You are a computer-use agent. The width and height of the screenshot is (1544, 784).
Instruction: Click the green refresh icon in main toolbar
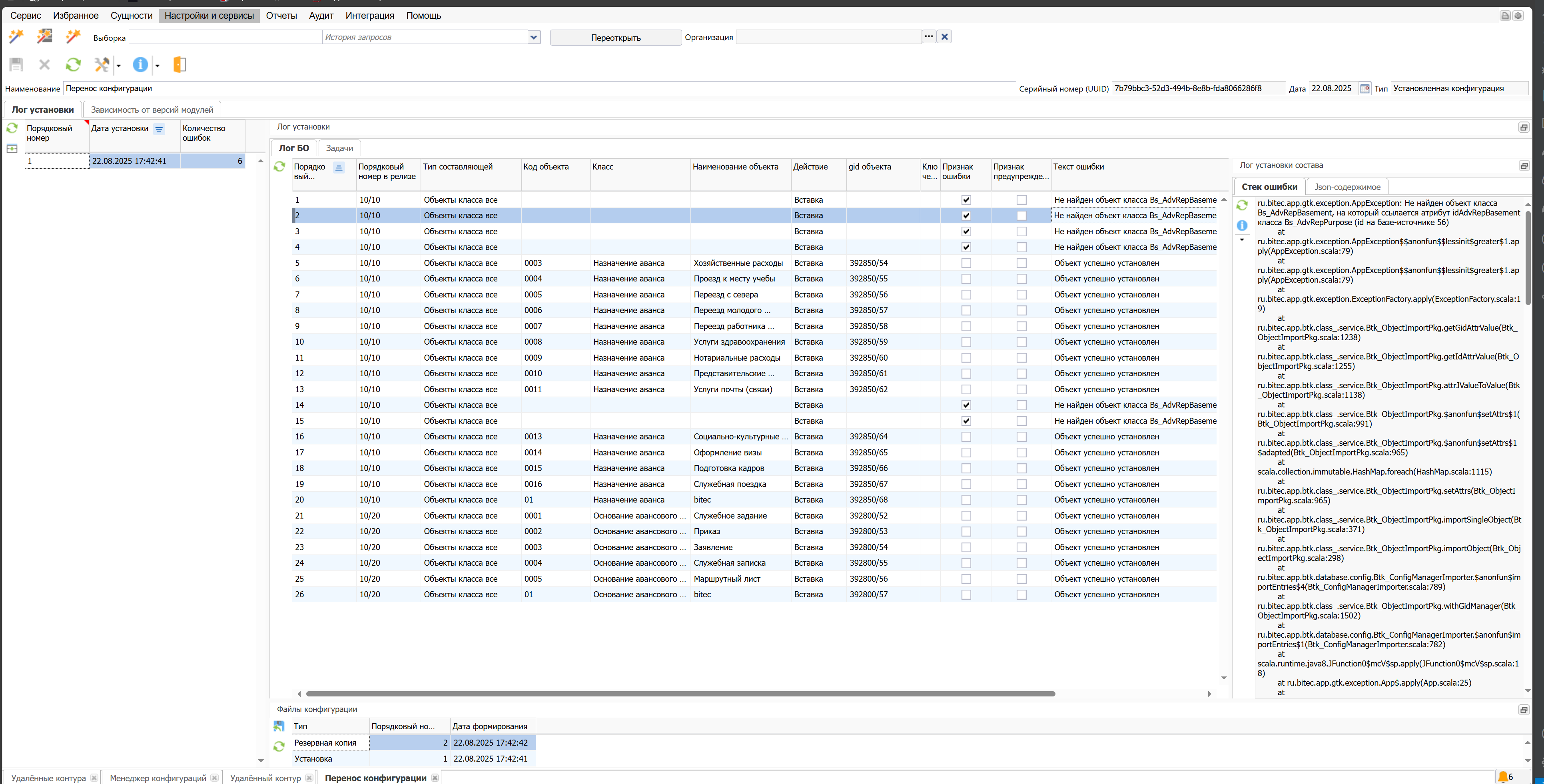pyautogui.click(x=73, y=65)
